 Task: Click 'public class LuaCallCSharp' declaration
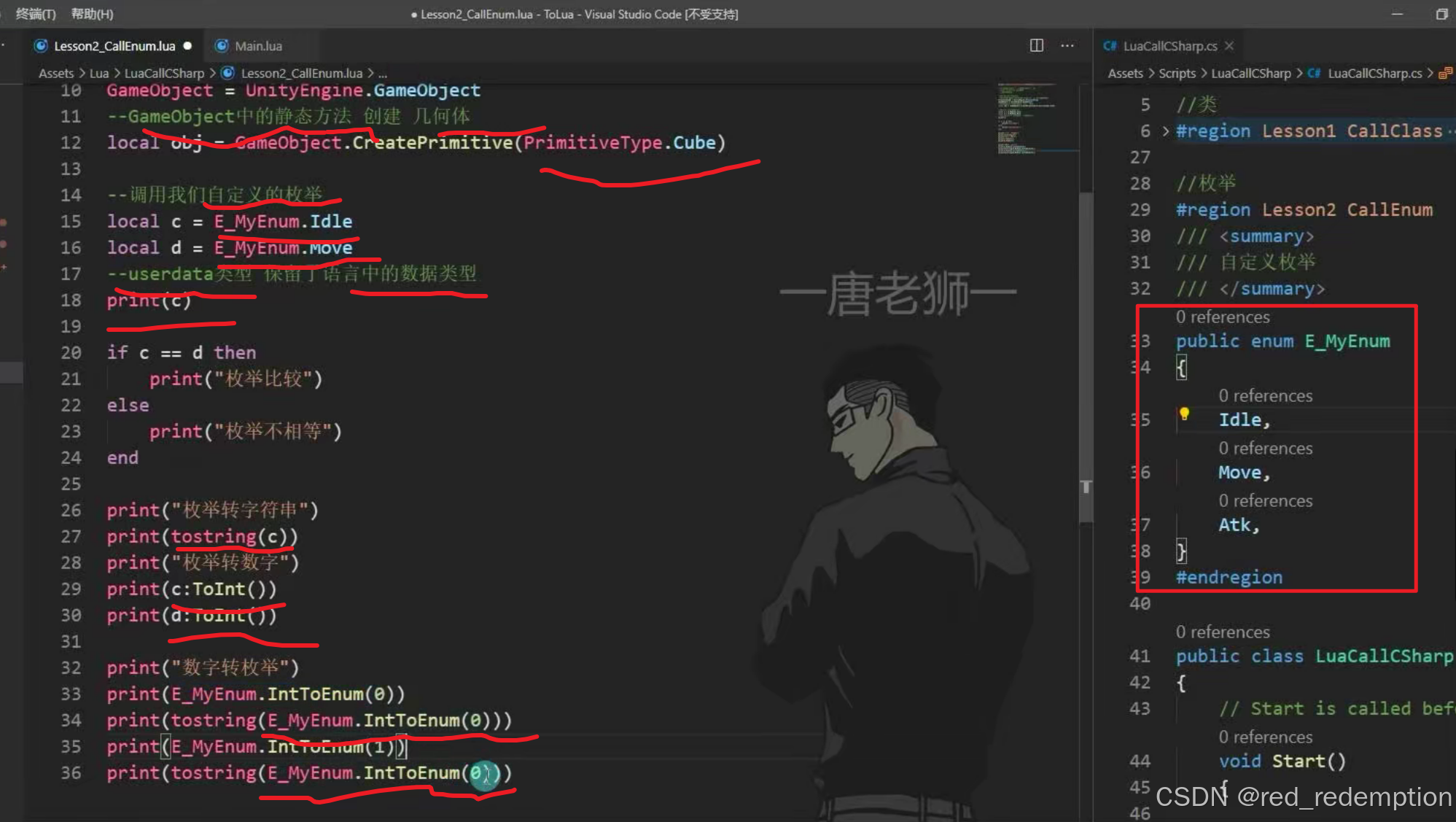[1315, 656]
